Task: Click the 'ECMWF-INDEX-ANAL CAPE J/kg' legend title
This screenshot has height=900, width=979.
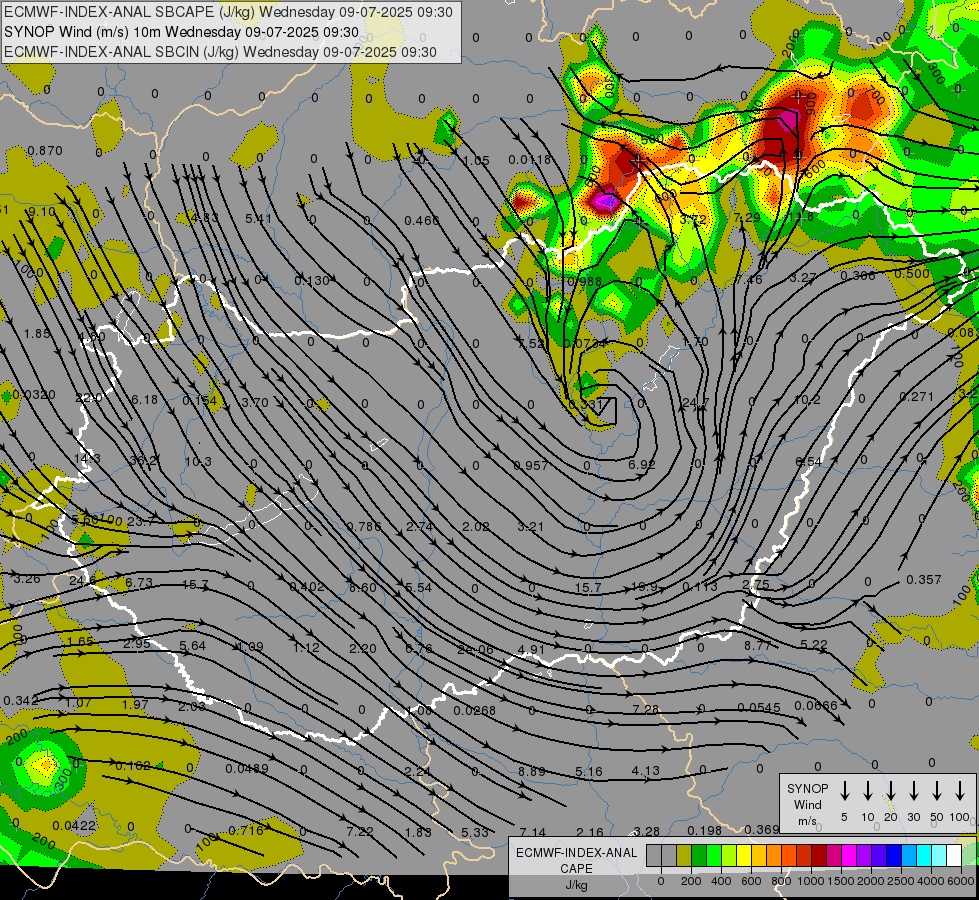Action: (x=576, y=868)
